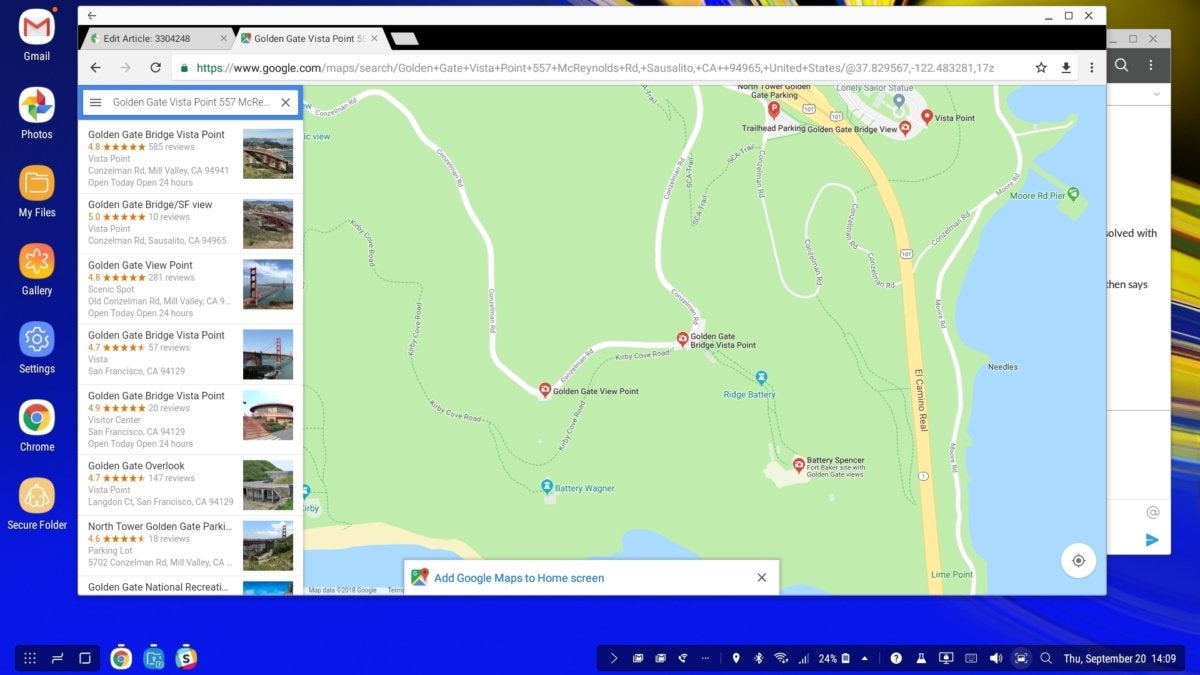Open Secure Folder desktop shortcut
This screenshot has height=675, width=1200.
tap(37, 502)
